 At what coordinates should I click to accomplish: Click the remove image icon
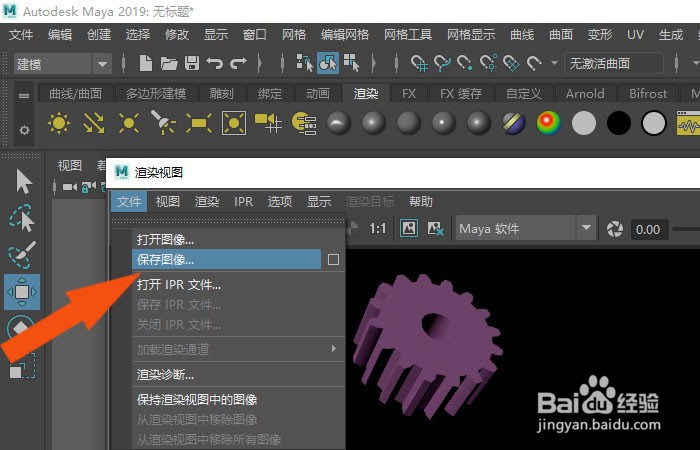click(x=435, y=229)
